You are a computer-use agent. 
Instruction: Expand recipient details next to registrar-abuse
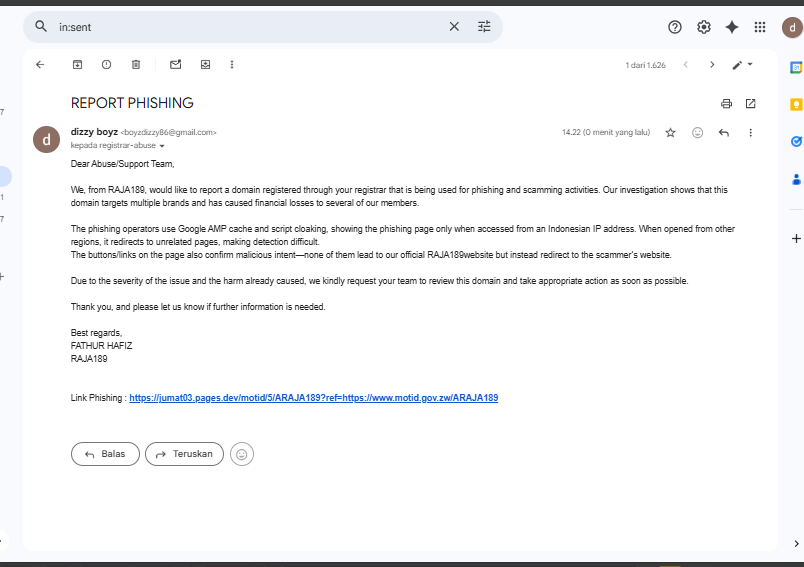162,146
